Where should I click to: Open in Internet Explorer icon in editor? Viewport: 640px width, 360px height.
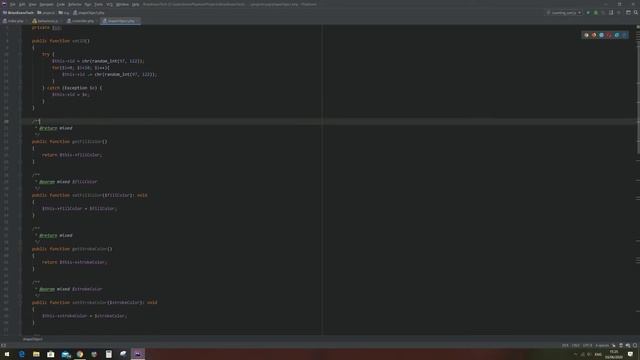(617, 35)
